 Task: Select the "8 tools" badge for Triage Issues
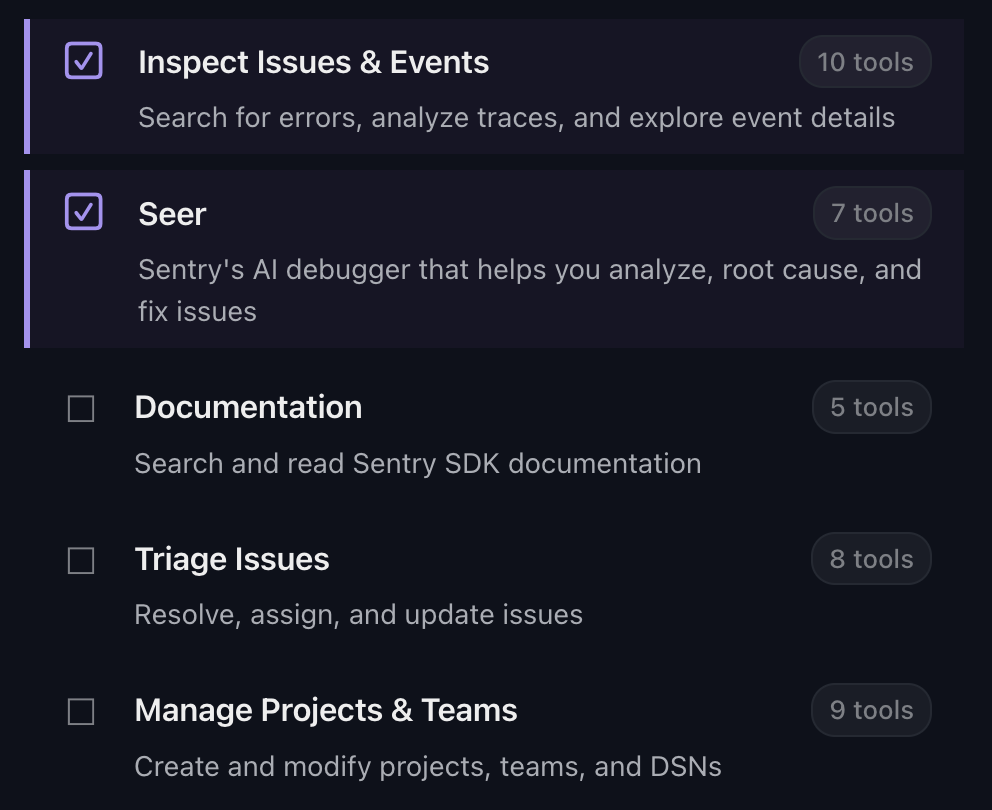coord(871,559)
